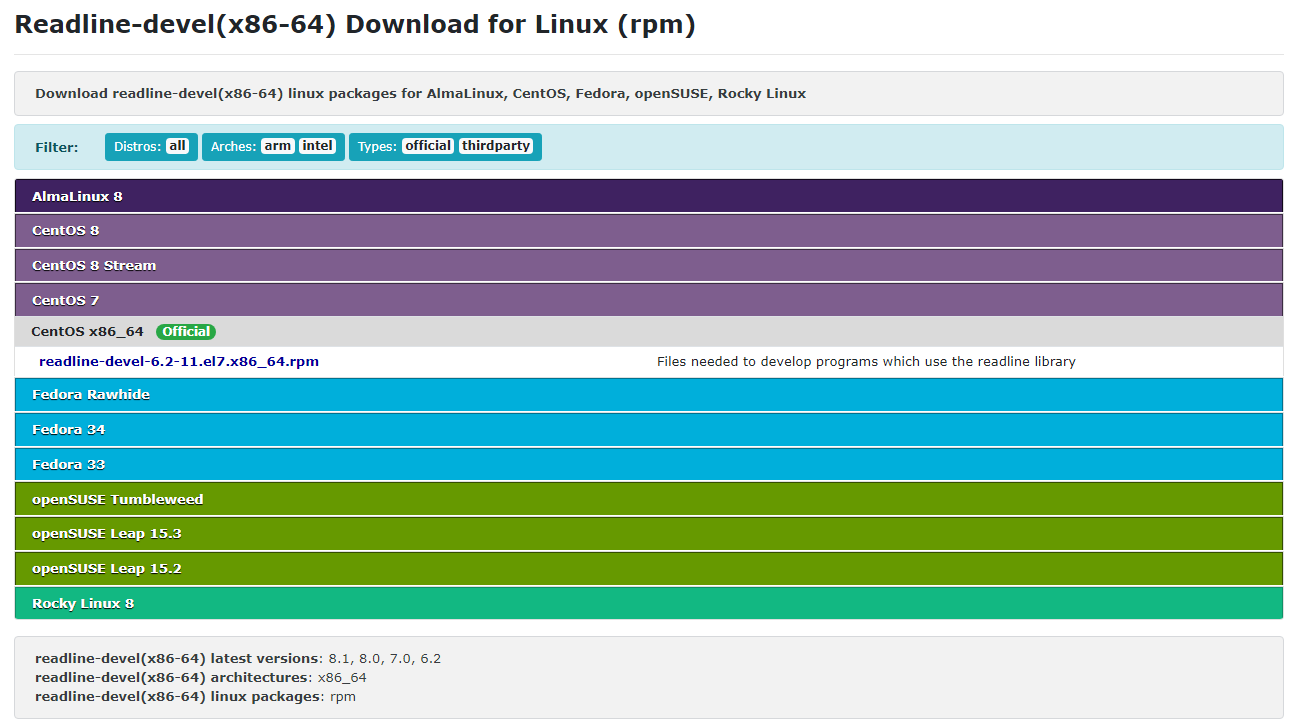Toggle the 'arm' architecture filter
The width and height of the screenshot is (1291, 722).
point(277,146)
